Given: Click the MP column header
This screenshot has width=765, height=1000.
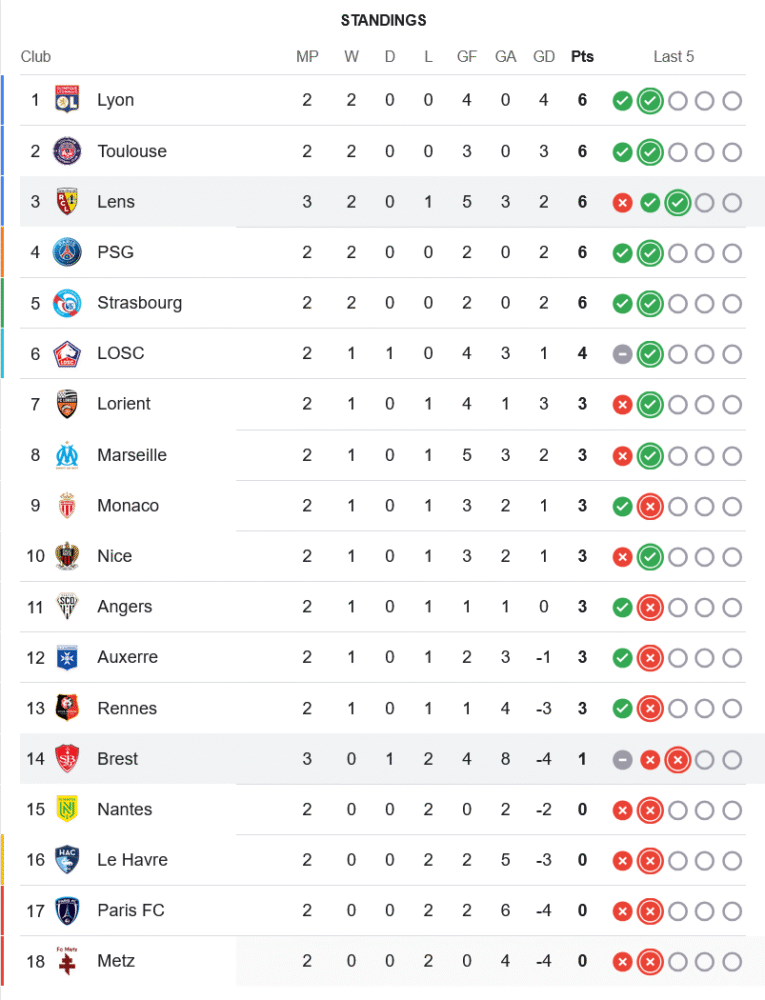Looking at the screenshot, I should [307, 57].
